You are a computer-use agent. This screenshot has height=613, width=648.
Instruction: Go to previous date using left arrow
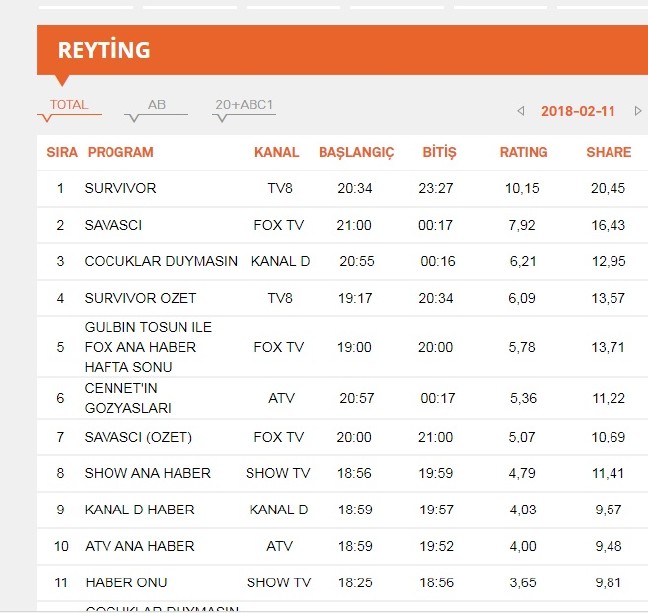(520, 111)
